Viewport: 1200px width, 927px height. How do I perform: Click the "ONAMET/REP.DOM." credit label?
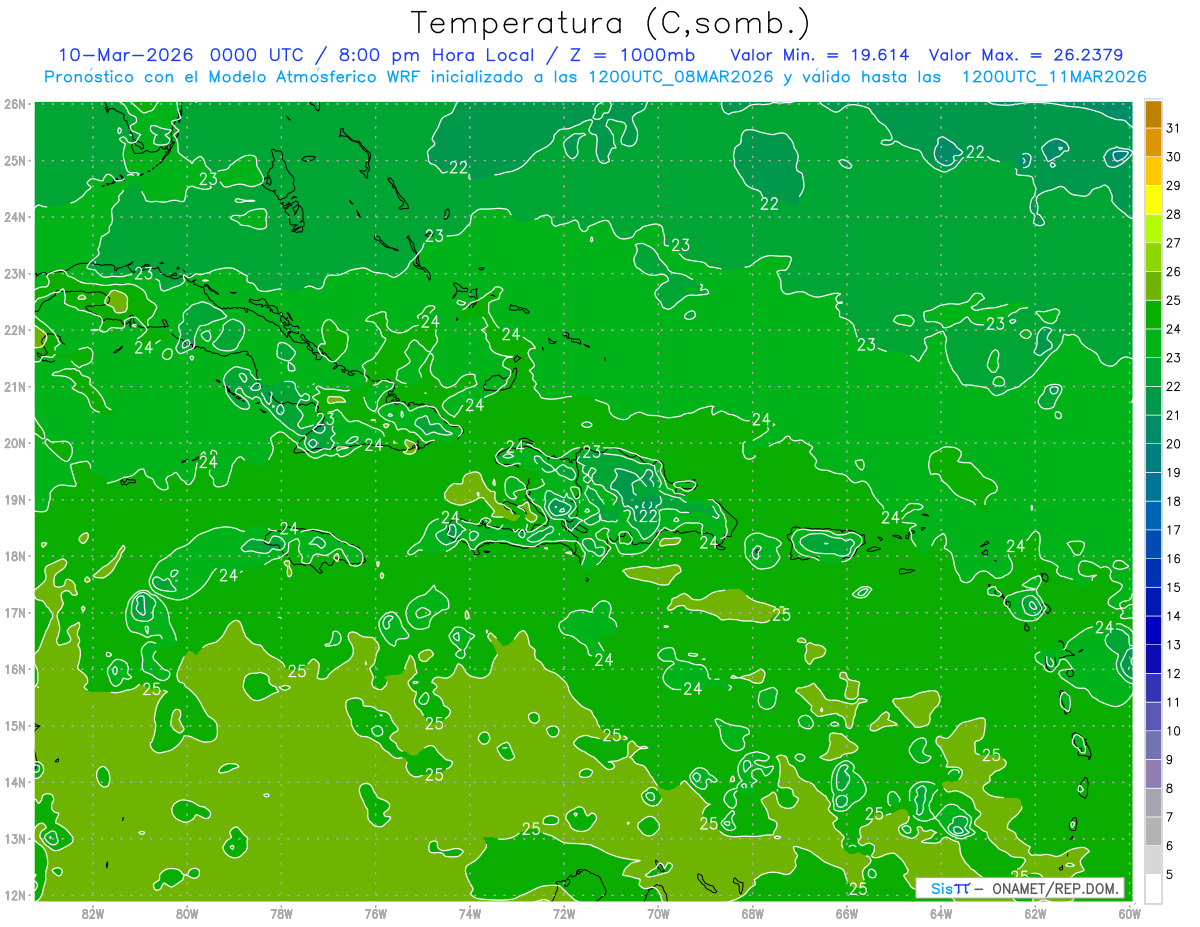coord(1055,888)
